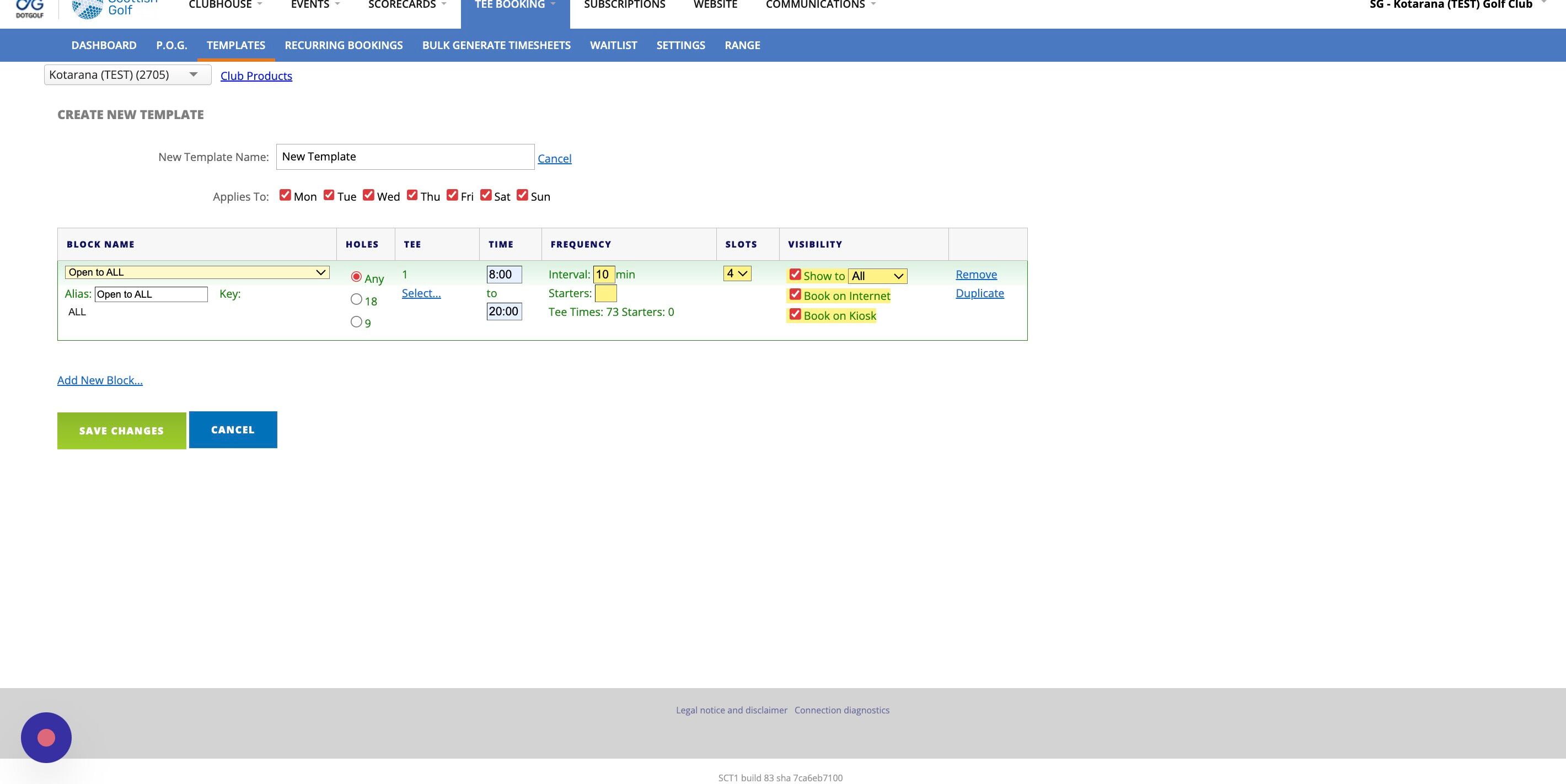Switch to Recurring Bookings tab
The height and width of the screenshot is (784, 1566).
(x=344, y=45)
